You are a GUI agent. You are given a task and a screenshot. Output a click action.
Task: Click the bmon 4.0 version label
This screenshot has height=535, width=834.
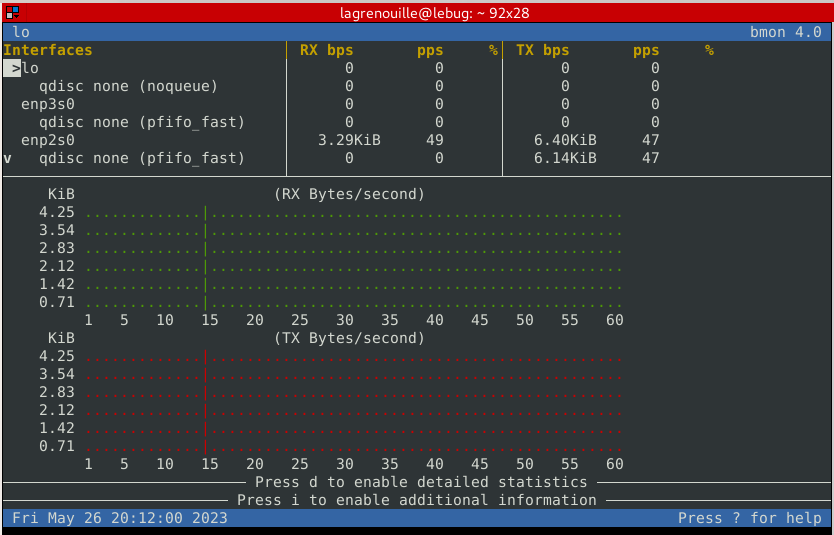[785, 32]
